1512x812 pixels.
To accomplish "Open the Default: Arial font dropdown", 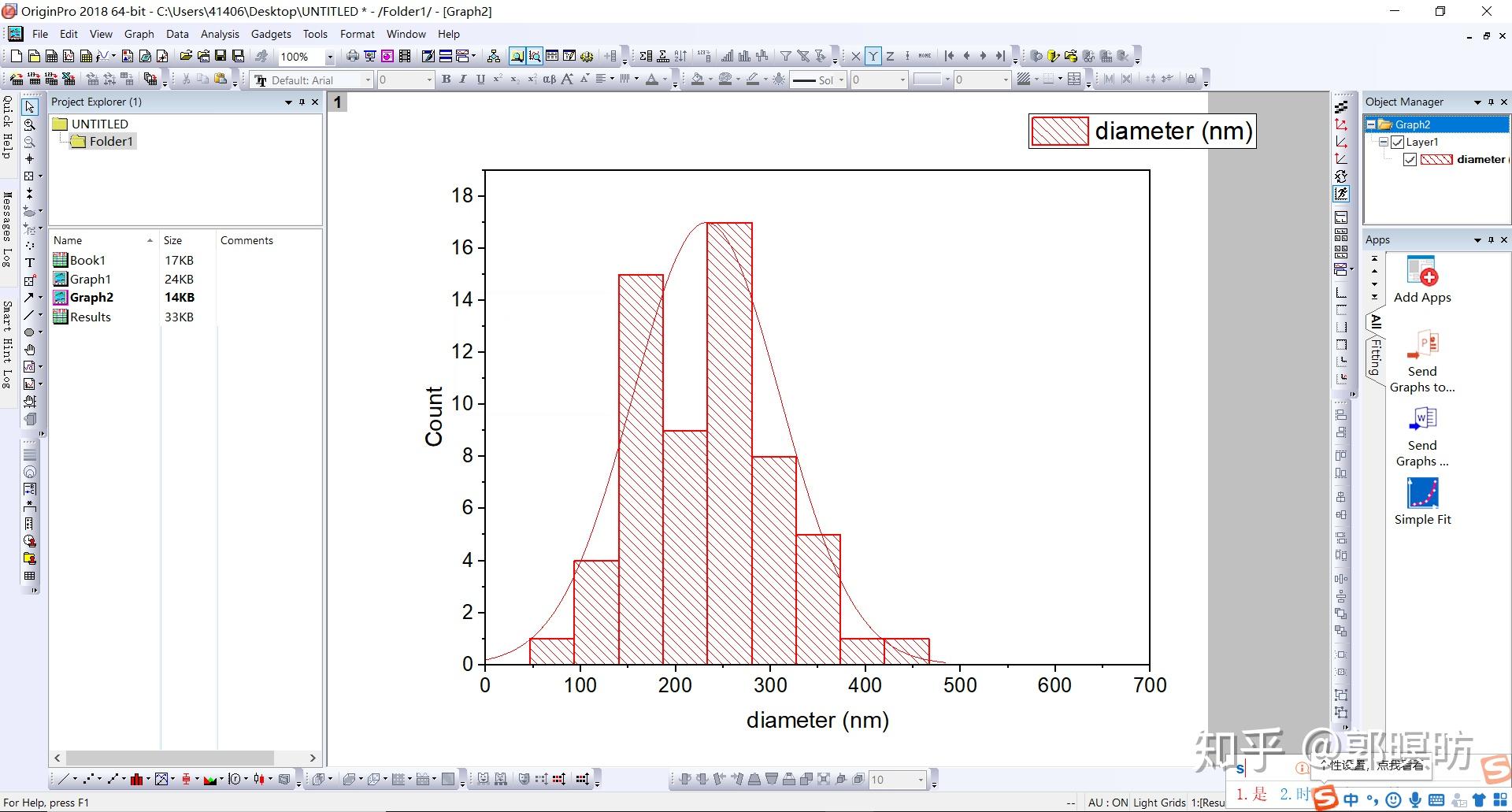I will pyautogui.click(x=368, y=80).
